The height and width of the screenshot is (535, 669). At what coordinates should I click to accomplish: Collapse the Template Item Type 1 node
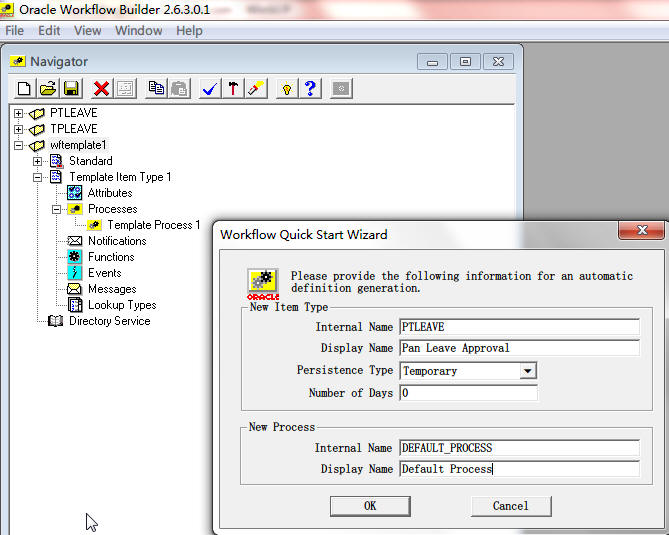tap(38, 177)
